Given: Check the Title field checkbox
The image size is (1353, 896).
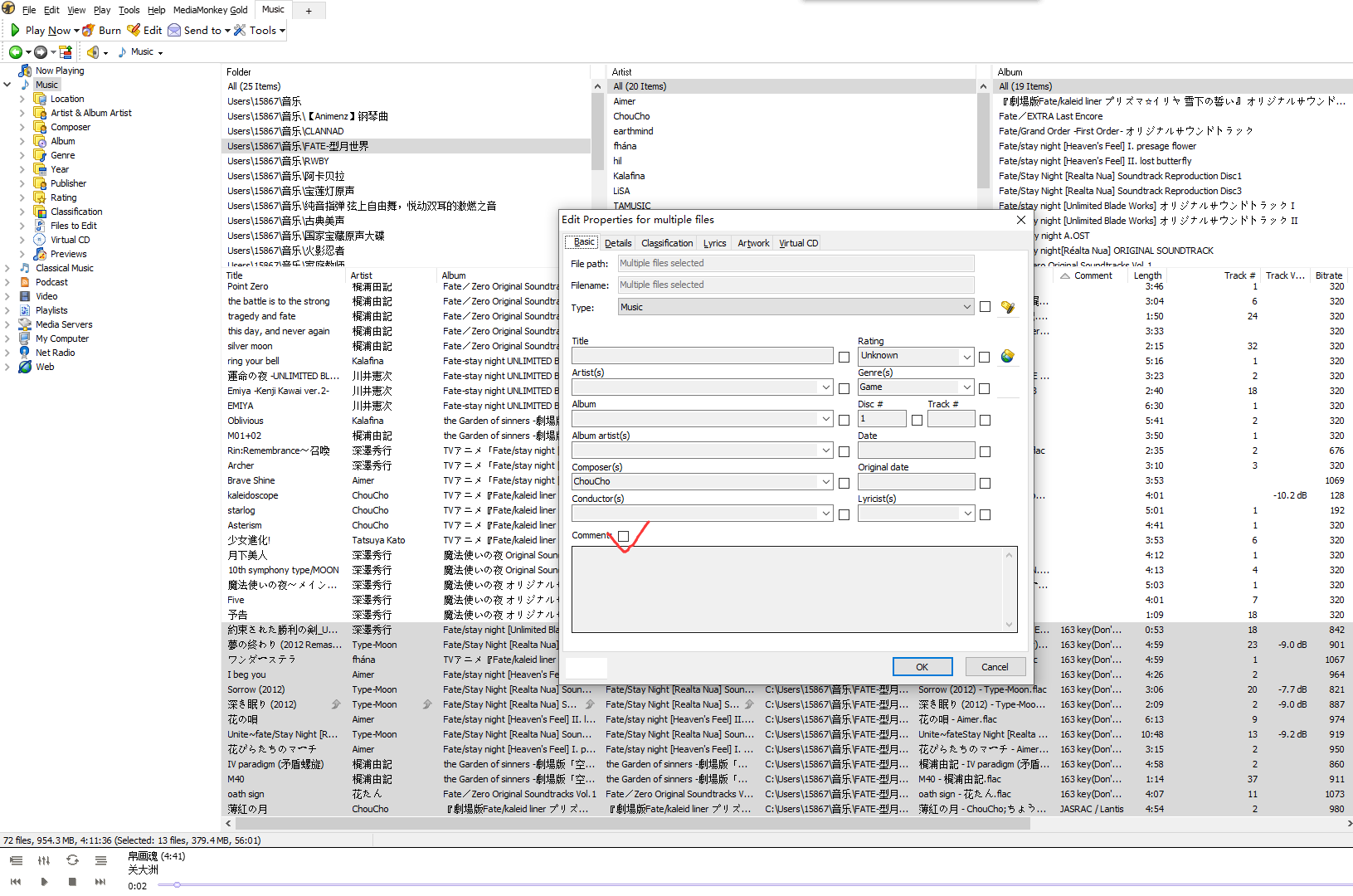Looking at the screenshot, I should pos(844,355).
